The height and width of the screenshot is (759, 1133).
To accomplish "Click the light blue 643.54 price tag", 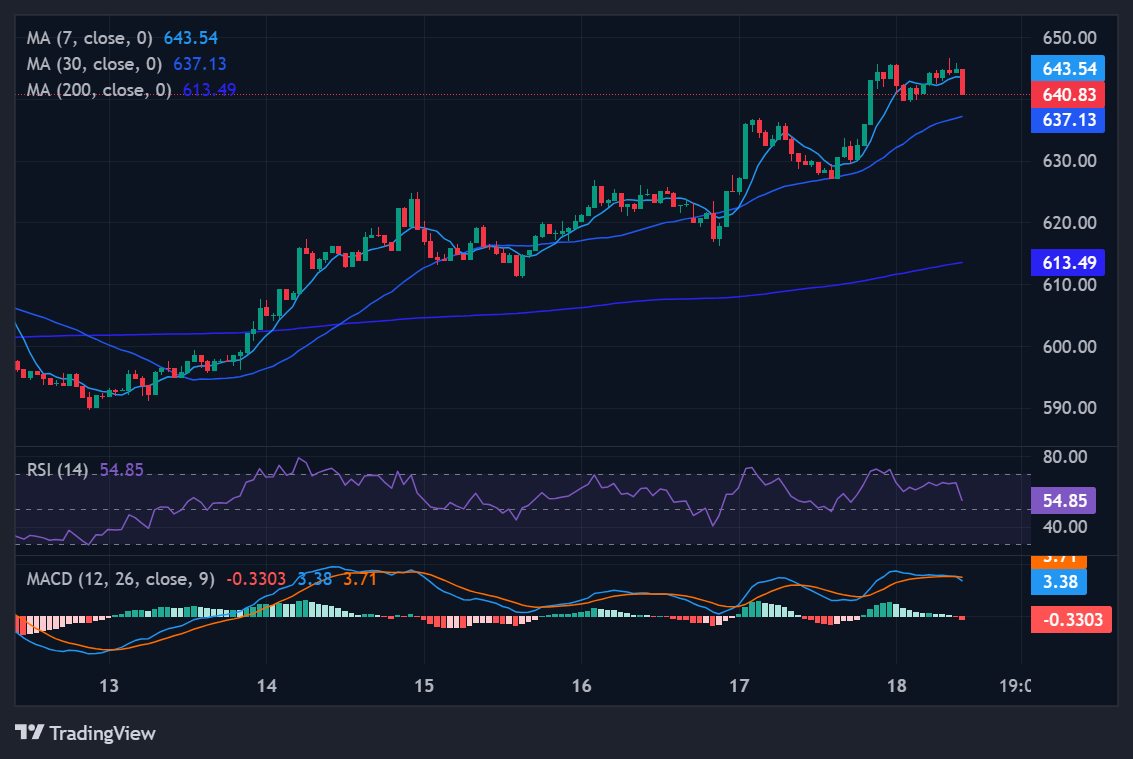I will click(1067, 69).
